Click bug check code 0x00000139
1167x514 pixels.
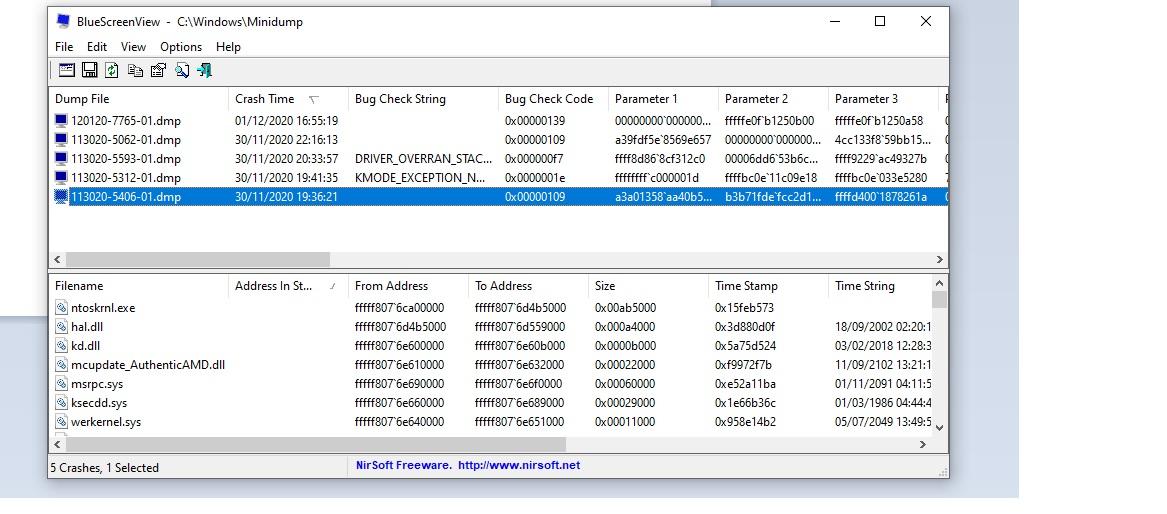tap(535, 121)
